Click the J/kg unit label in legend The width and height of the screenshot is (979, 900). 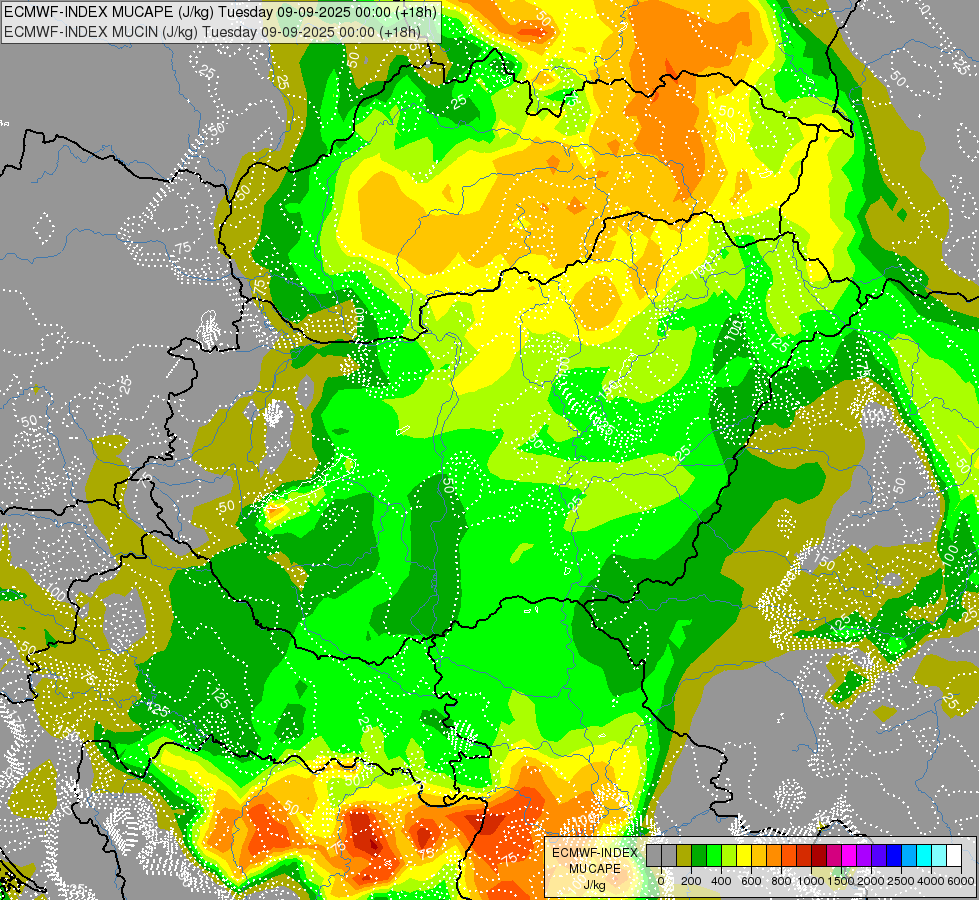[595, 886]
